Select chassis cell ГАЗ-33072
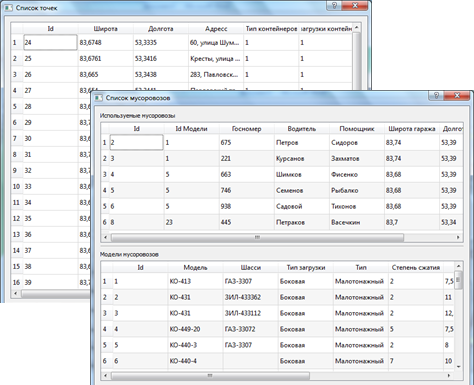Screen dimensions: 474x385 tap(251, 329)
